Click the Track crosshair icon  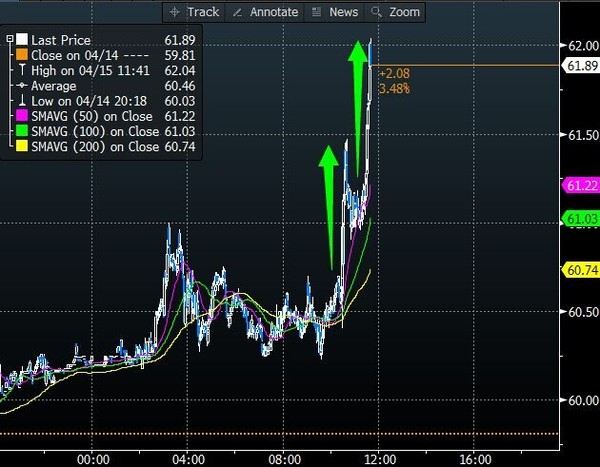point(175,12)
